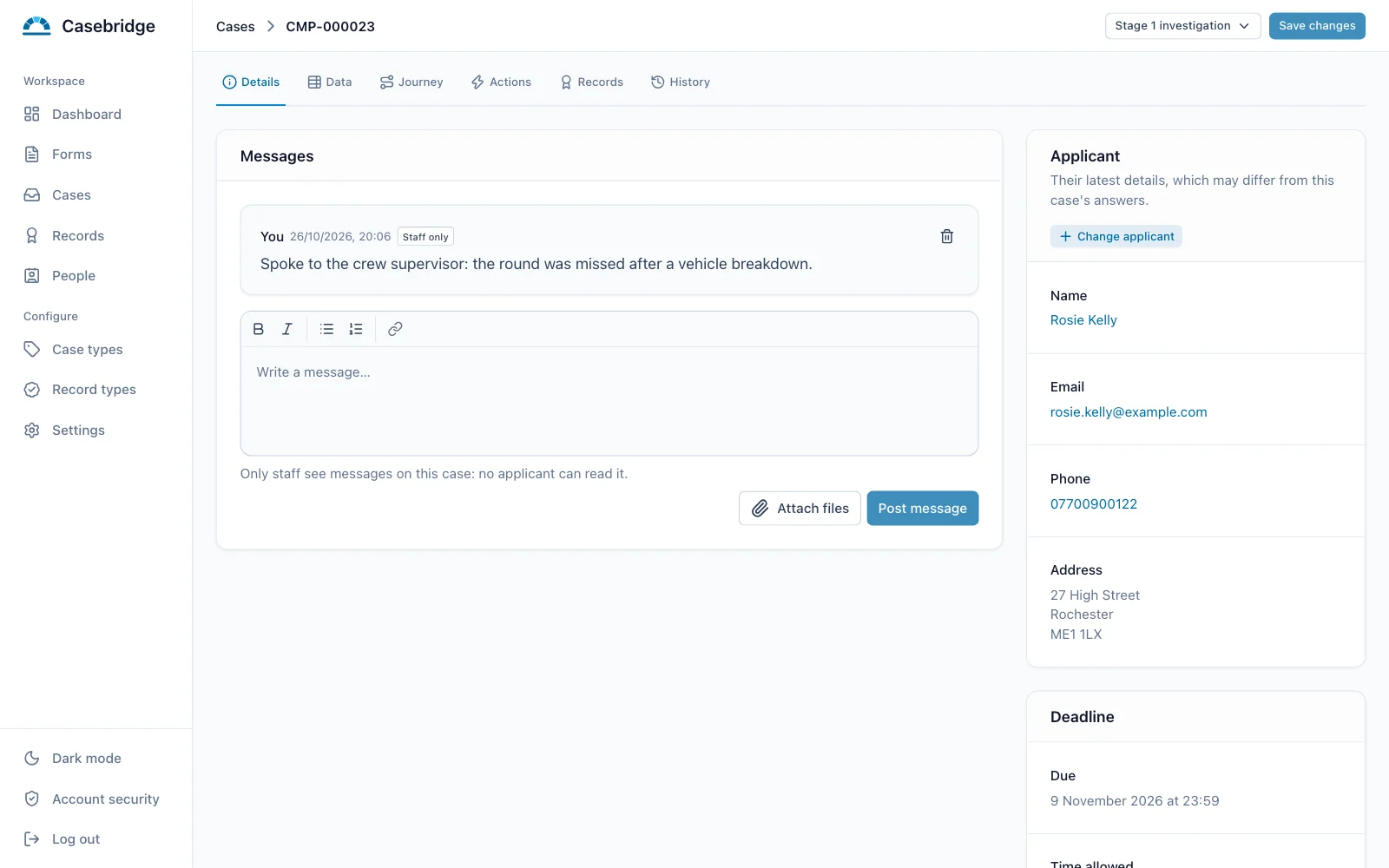The image size is (1389, 868).
Task: Insert a bulleted list in editor
Action: 326,329
